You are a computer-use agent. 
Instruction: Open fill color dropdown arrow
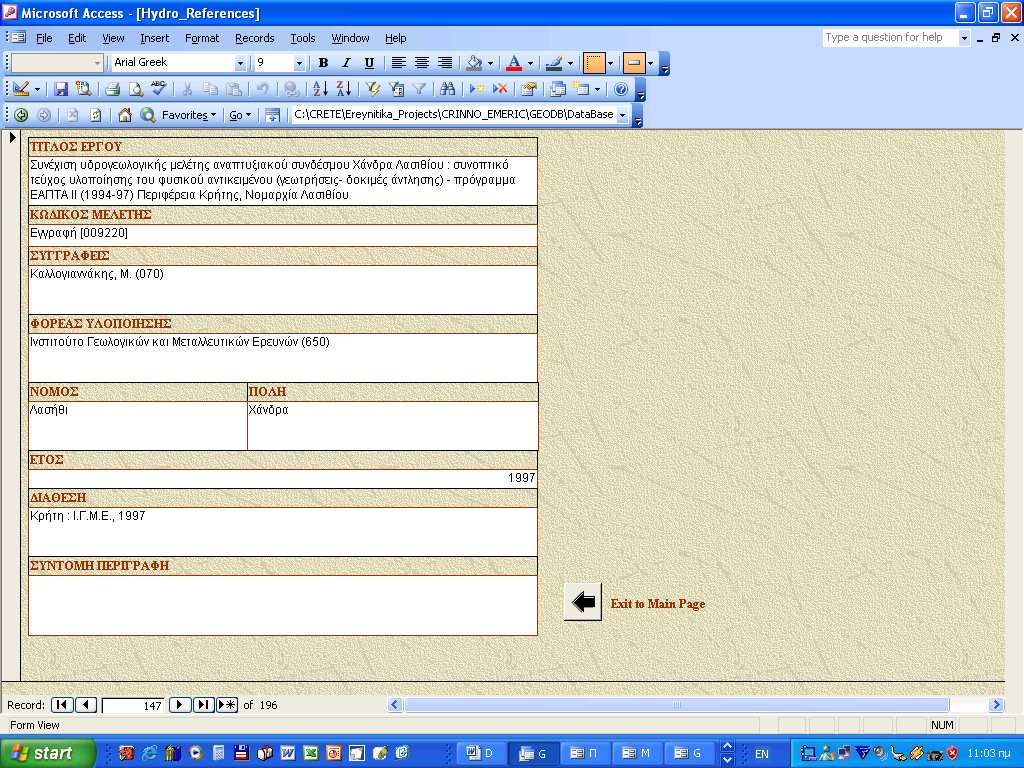click(490, 63)
